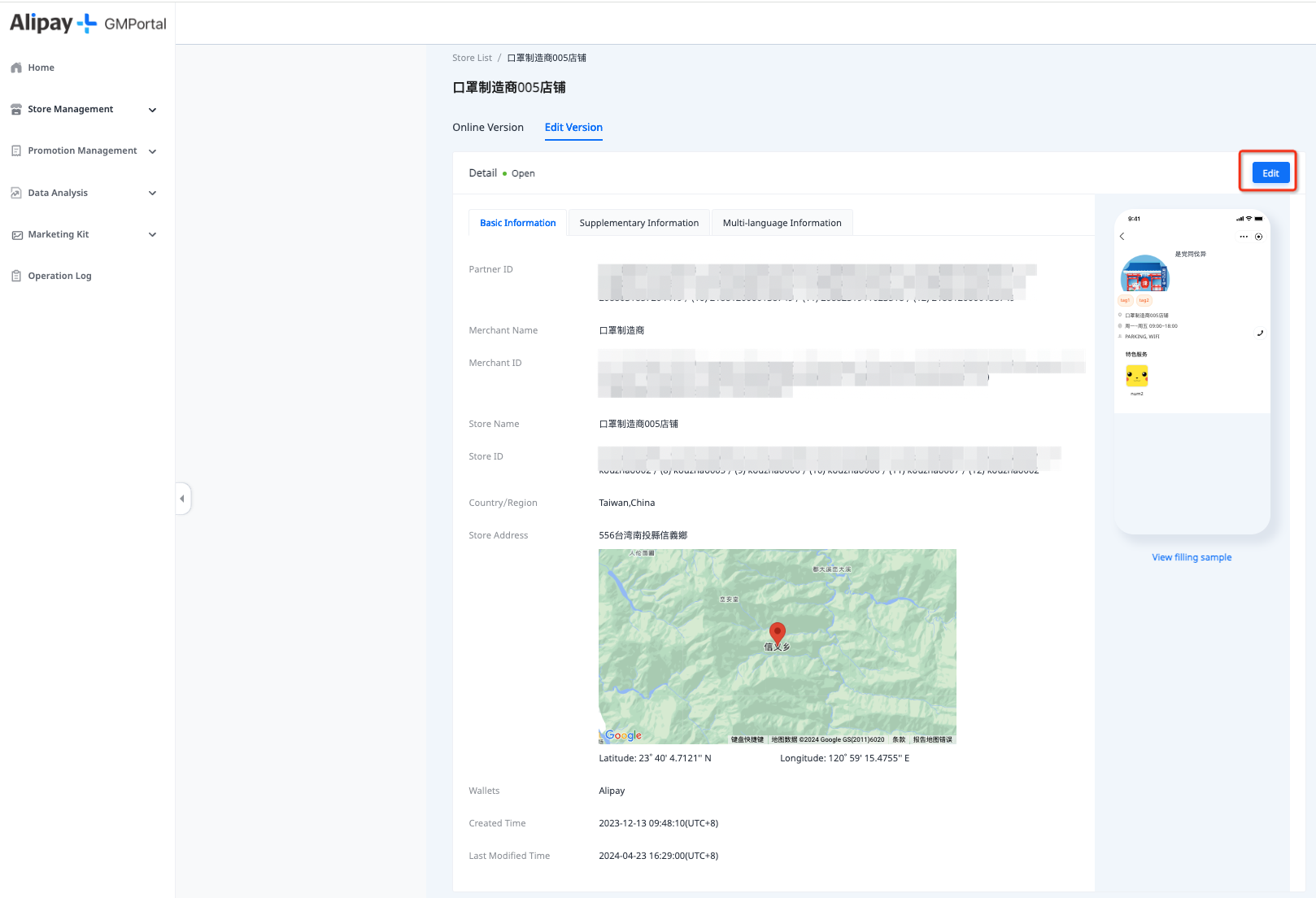The image size is (1316, 898).
Task: Open the Supplementary Information tab
Action: tap(638, 223)
